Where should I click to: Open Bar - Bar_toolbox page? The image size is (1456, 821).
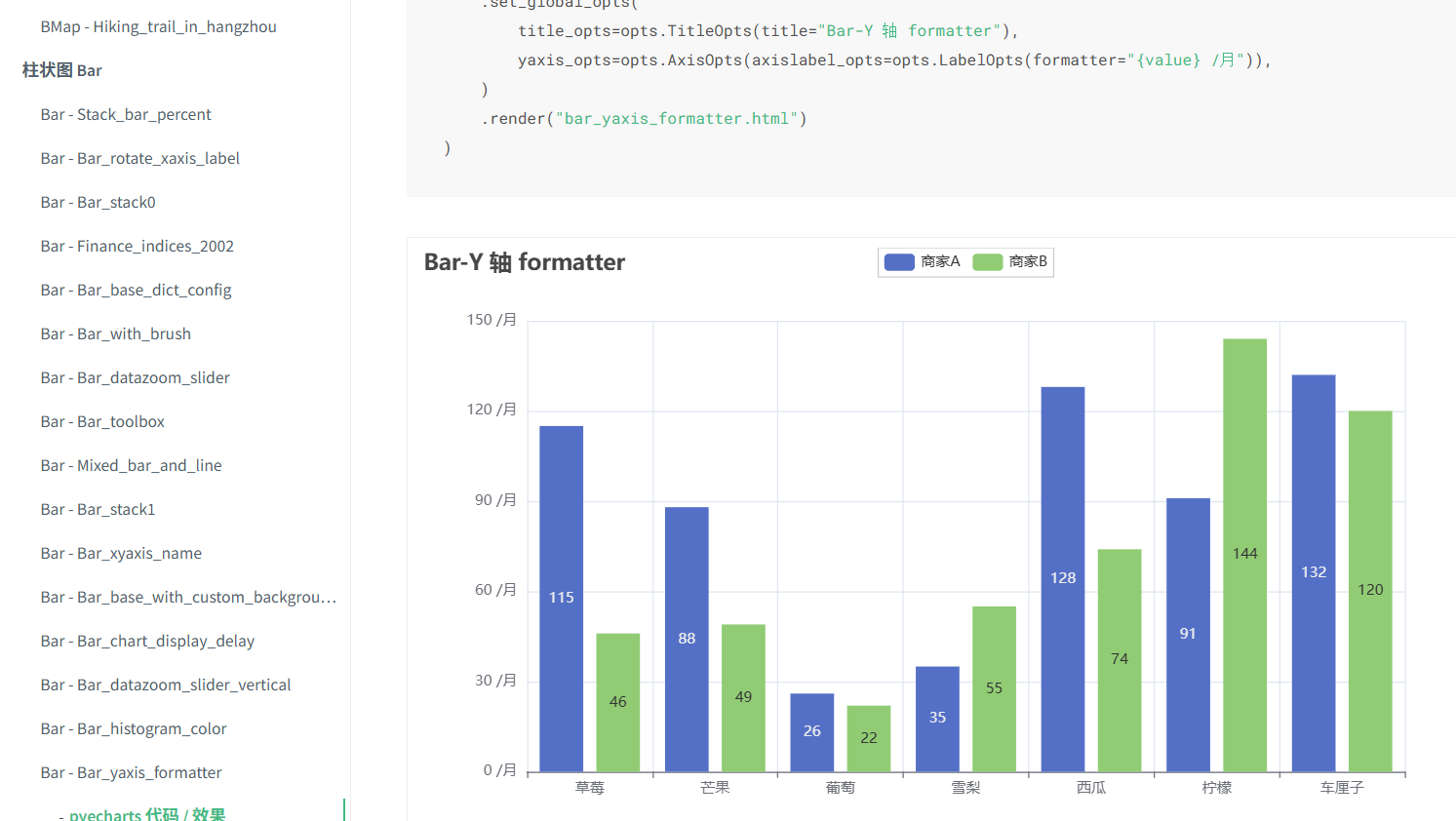coord(102,421)
